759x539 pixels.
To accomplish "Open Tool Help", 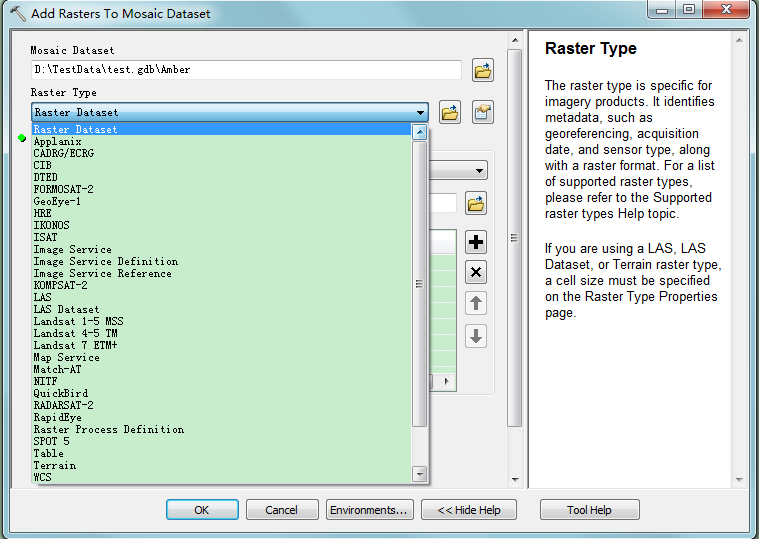I will click(589, 510).
